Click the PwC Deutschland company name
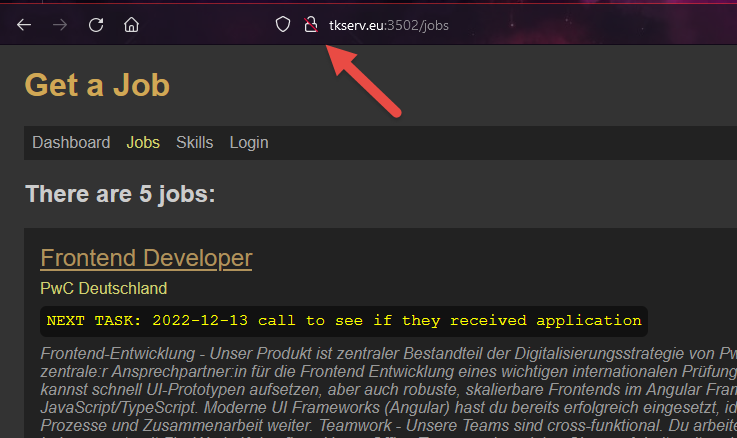The width and height of the screenshot is (737, 438). pos(103,289)
